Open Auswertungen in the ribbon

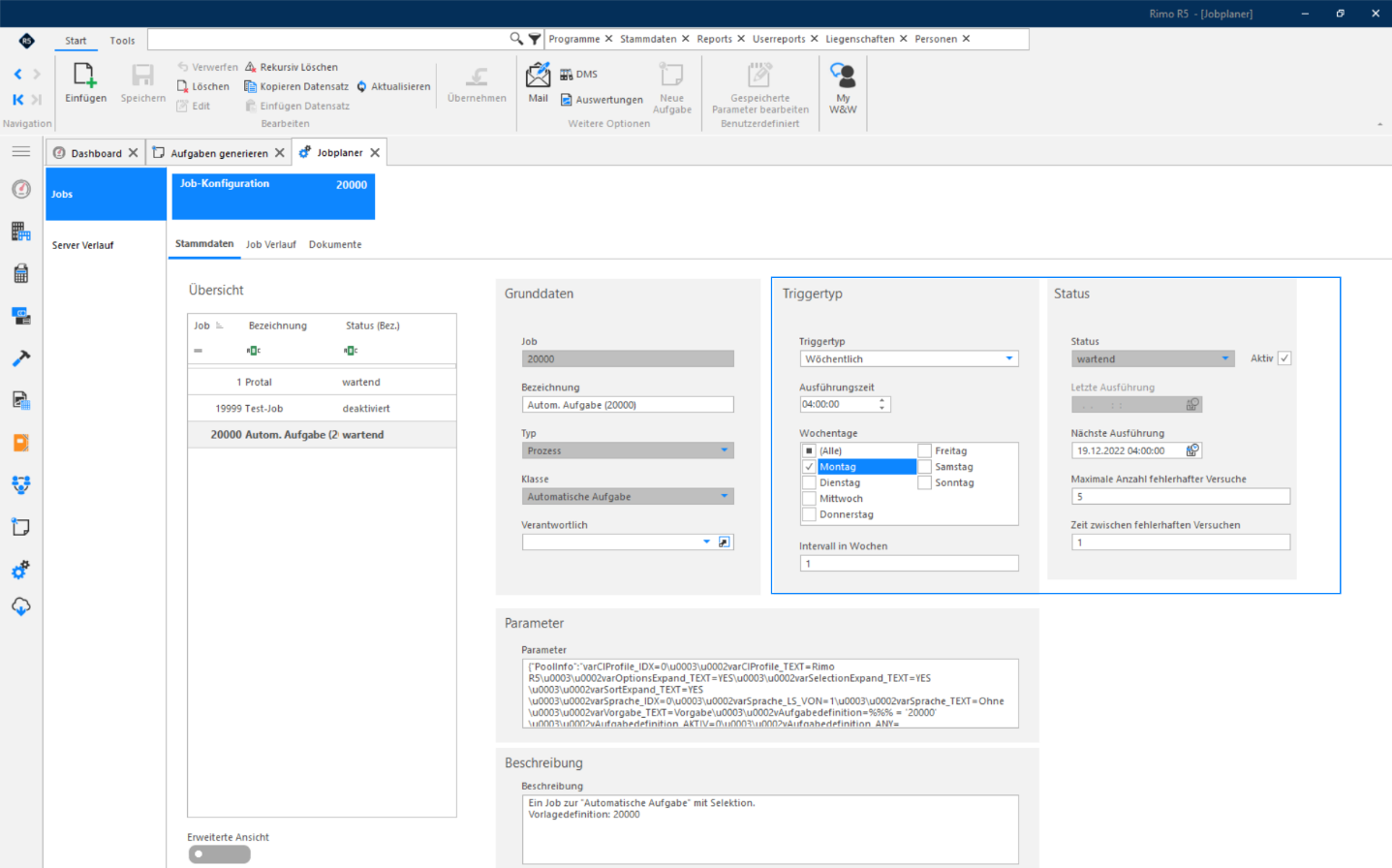pyautogui.click(x=602, y=100)
